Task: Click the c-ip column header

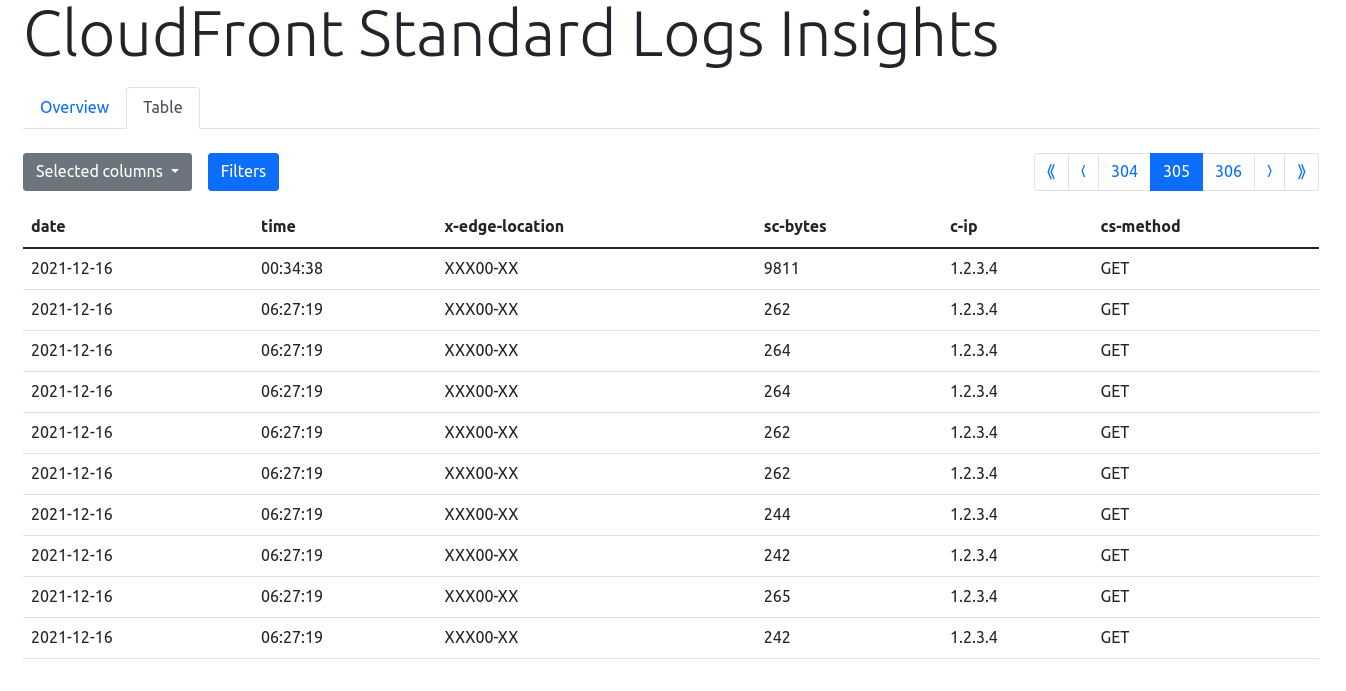Action: pos(963,226)
